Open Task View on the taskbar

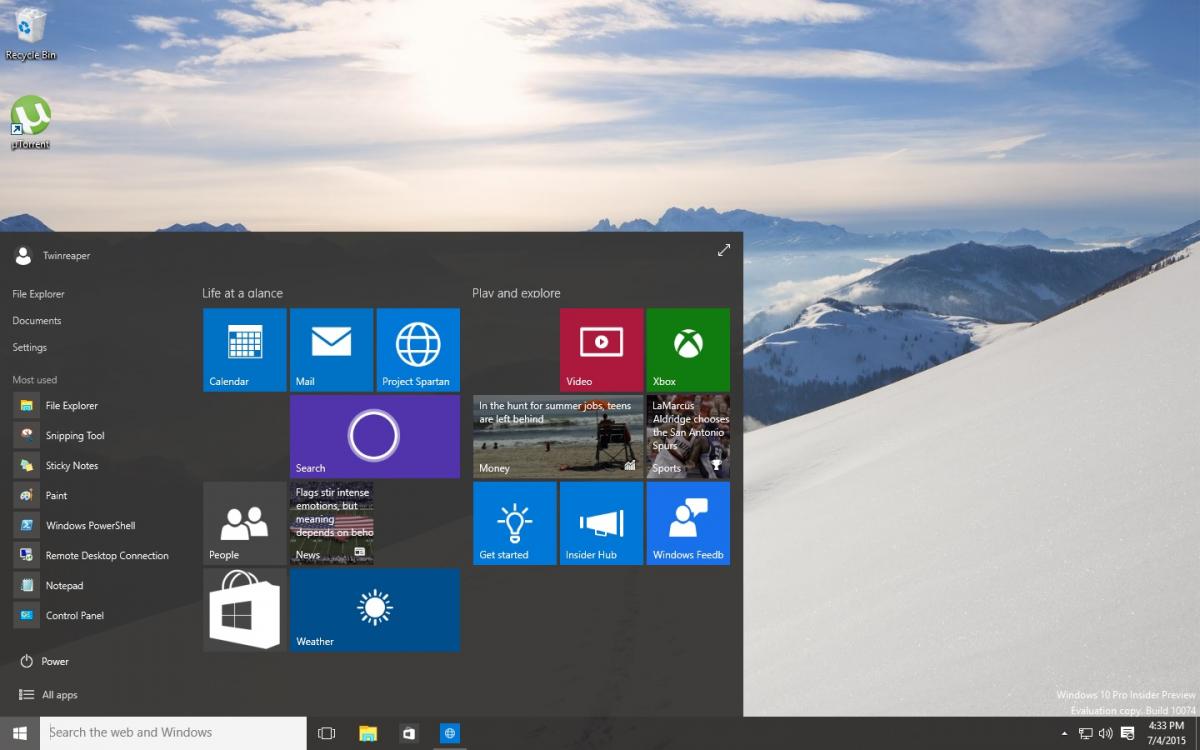click(326, 733)
